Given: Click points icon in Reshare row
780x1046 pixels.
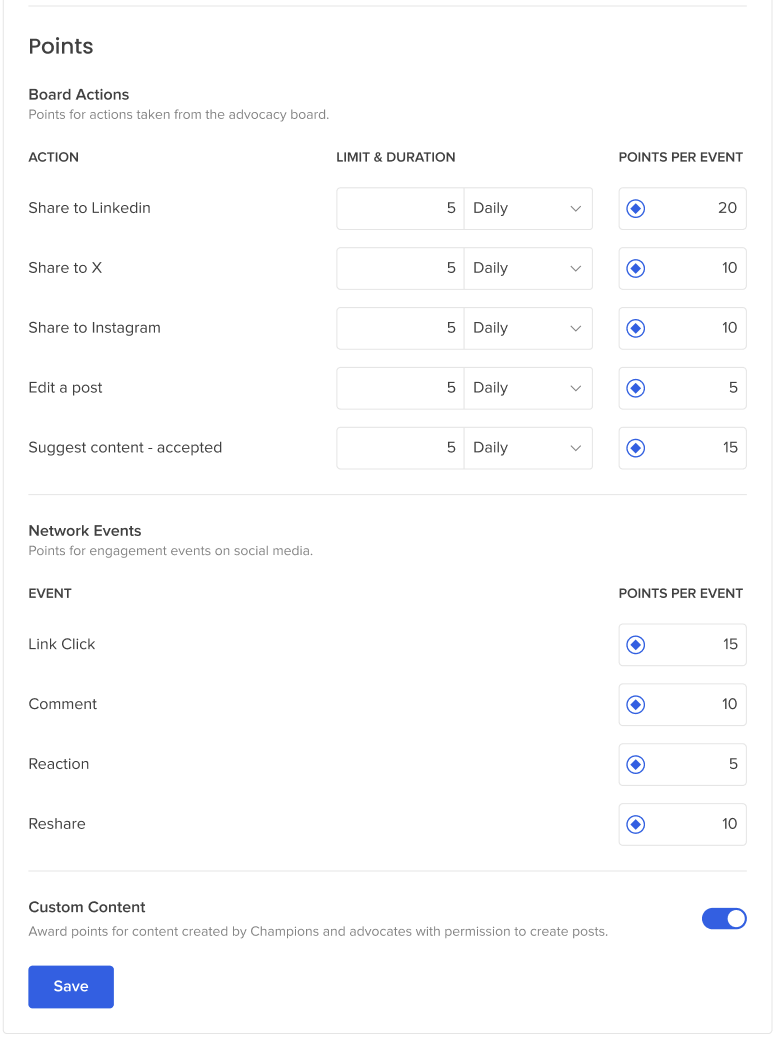Looking at the screenshot, I should [635, 825].
